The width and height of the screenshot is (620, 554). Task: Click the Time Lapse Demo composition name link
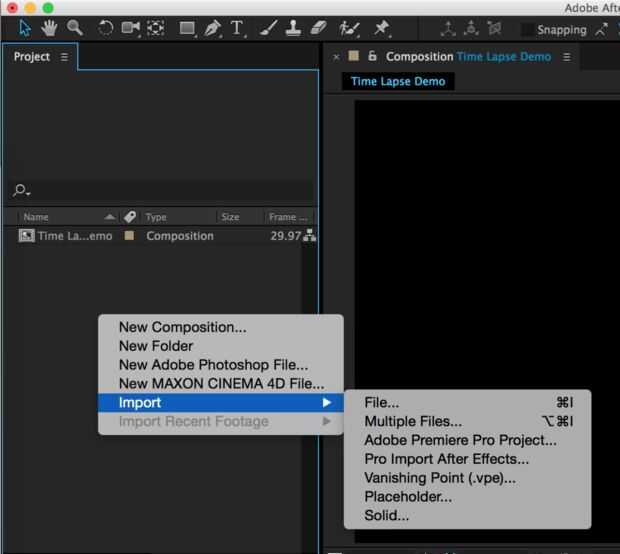click(504, 57)
